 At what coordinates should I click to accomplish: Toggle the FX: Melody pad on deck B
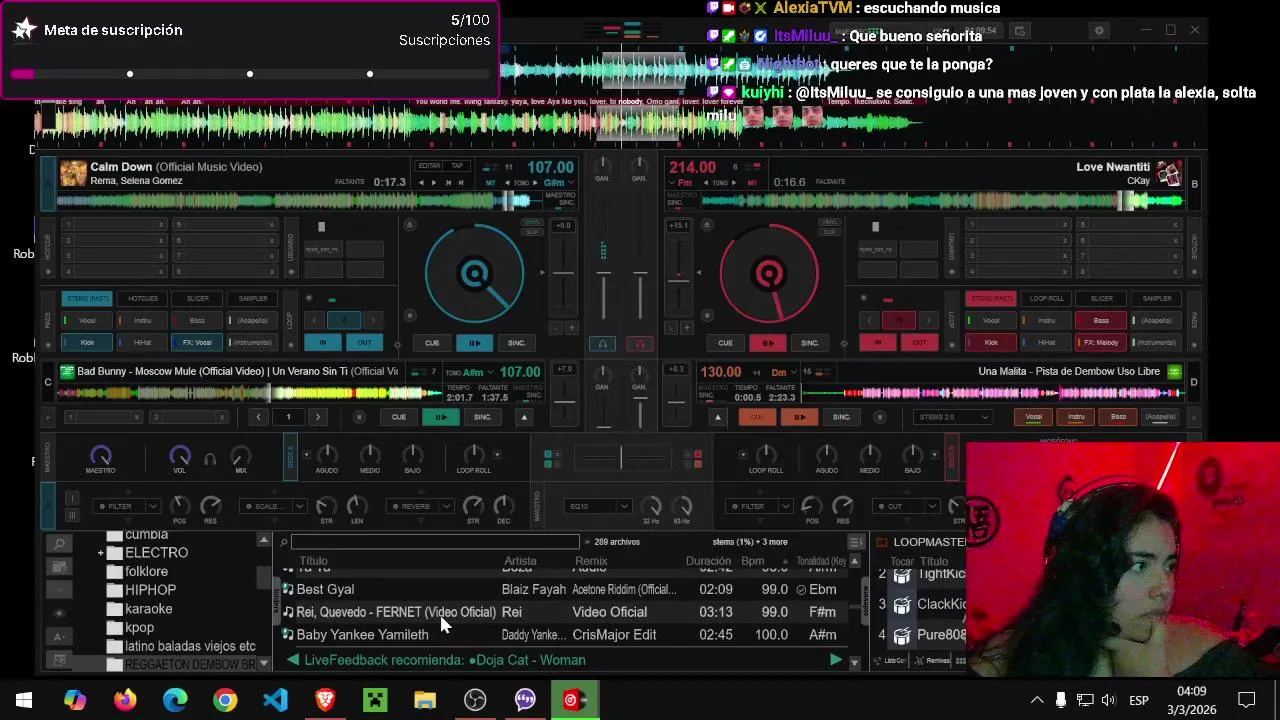point(1101,342)
